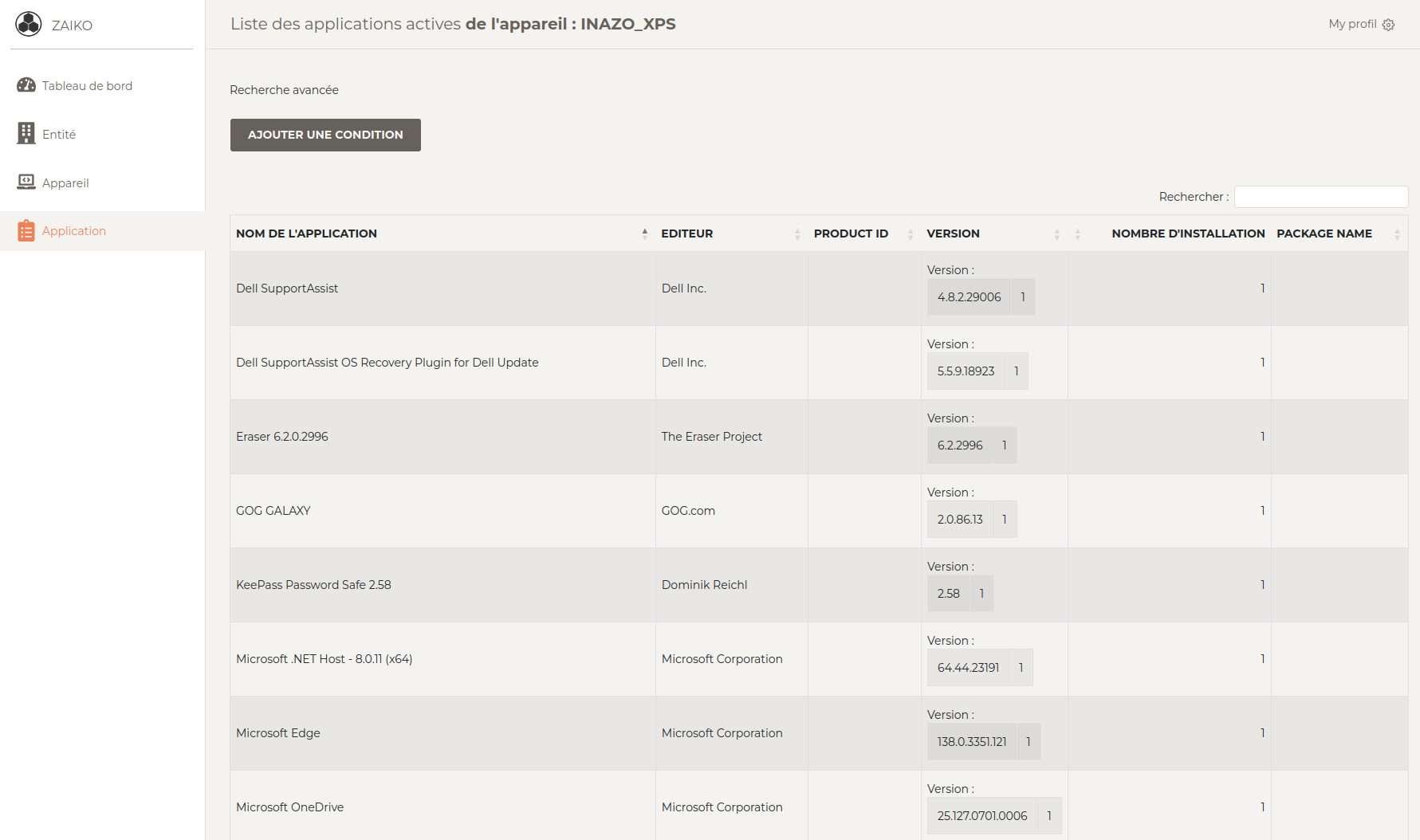
Task: Sort by Product ID column arrows
Action: click(911, 234)
